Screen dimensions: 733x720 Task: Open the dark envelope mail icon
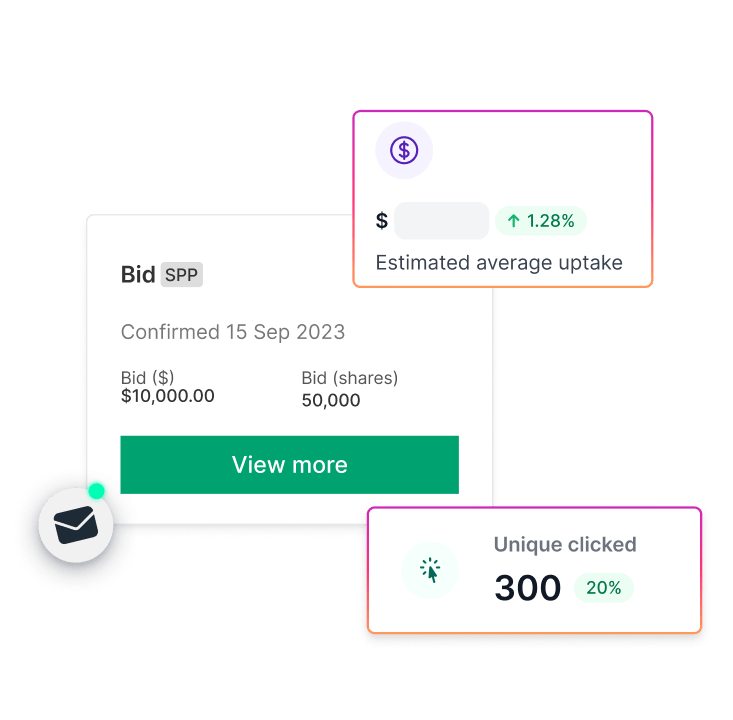(76, 525)
